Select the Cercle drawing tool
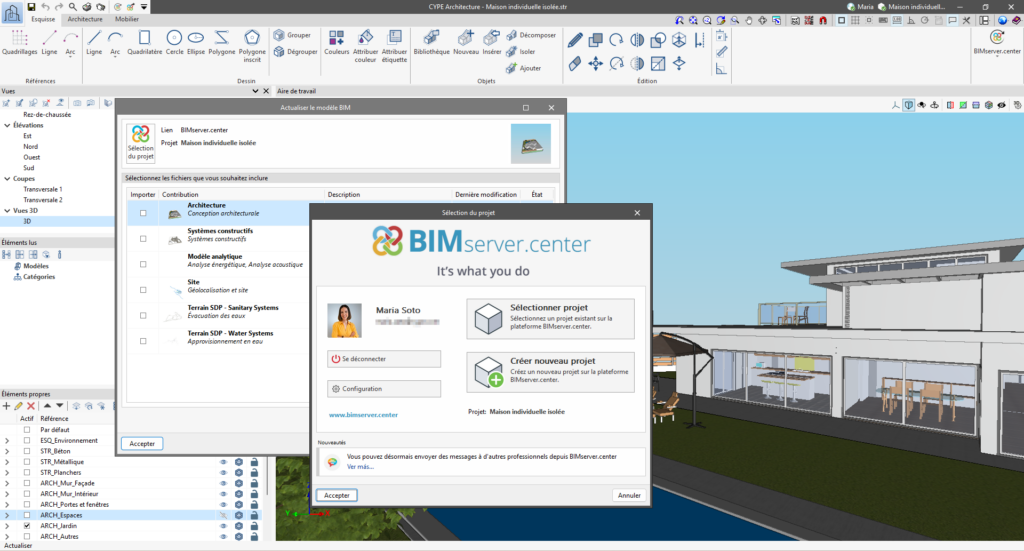1024x551 pixels. (x=174, y=42)
